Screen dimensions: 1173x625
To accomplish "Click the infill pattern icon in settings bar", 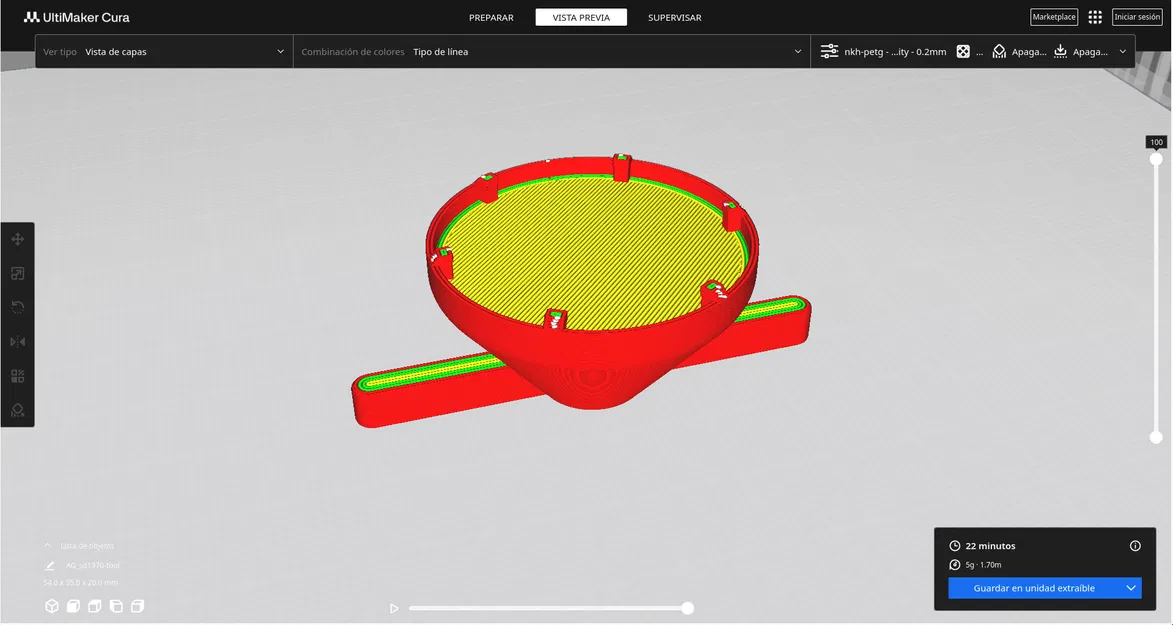I will [x=963, y=52].
